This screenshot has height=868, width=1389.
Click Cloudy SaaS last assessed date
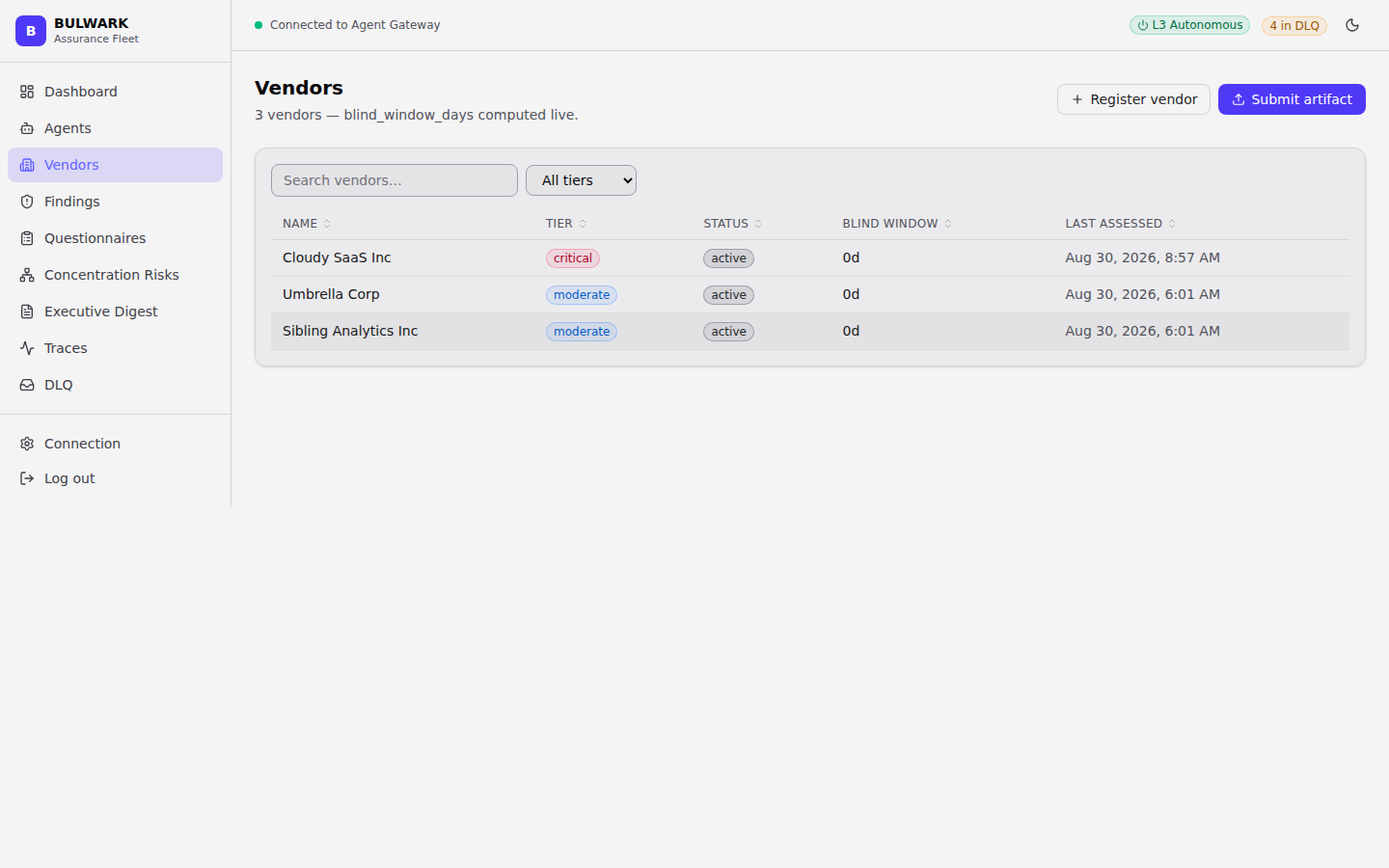(x=1142, y=258)
